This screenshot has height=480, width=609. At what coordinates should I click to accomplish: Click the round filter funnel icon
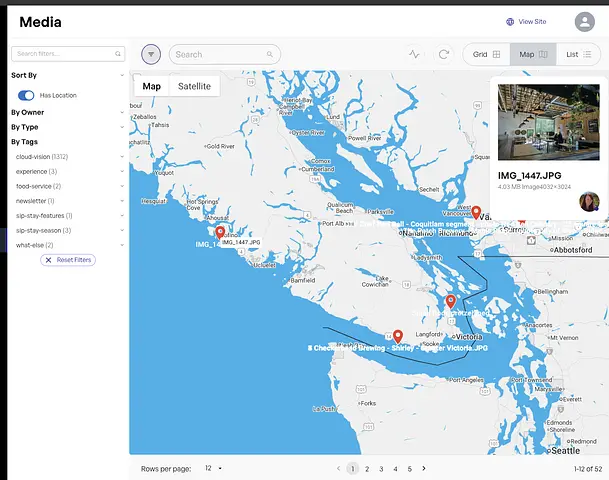(x=151, y=54)
